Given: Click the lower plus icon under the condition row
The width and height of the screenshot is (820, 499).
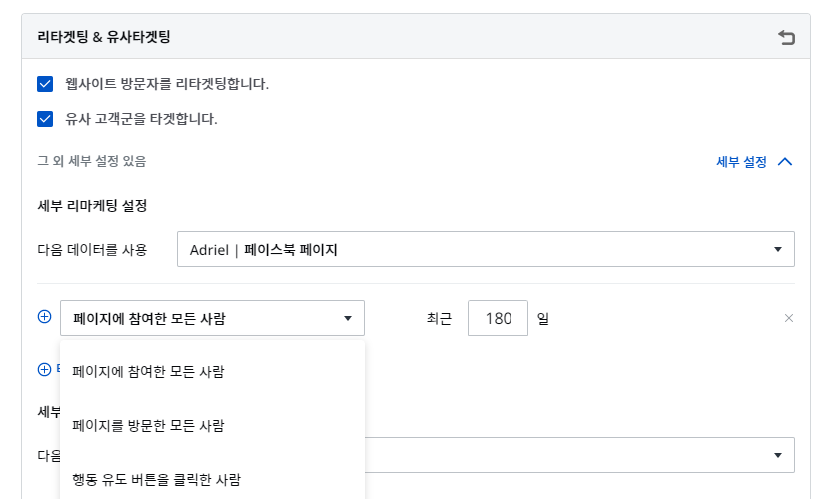Looking at the screenshot, I should click(x=44, y=369).
